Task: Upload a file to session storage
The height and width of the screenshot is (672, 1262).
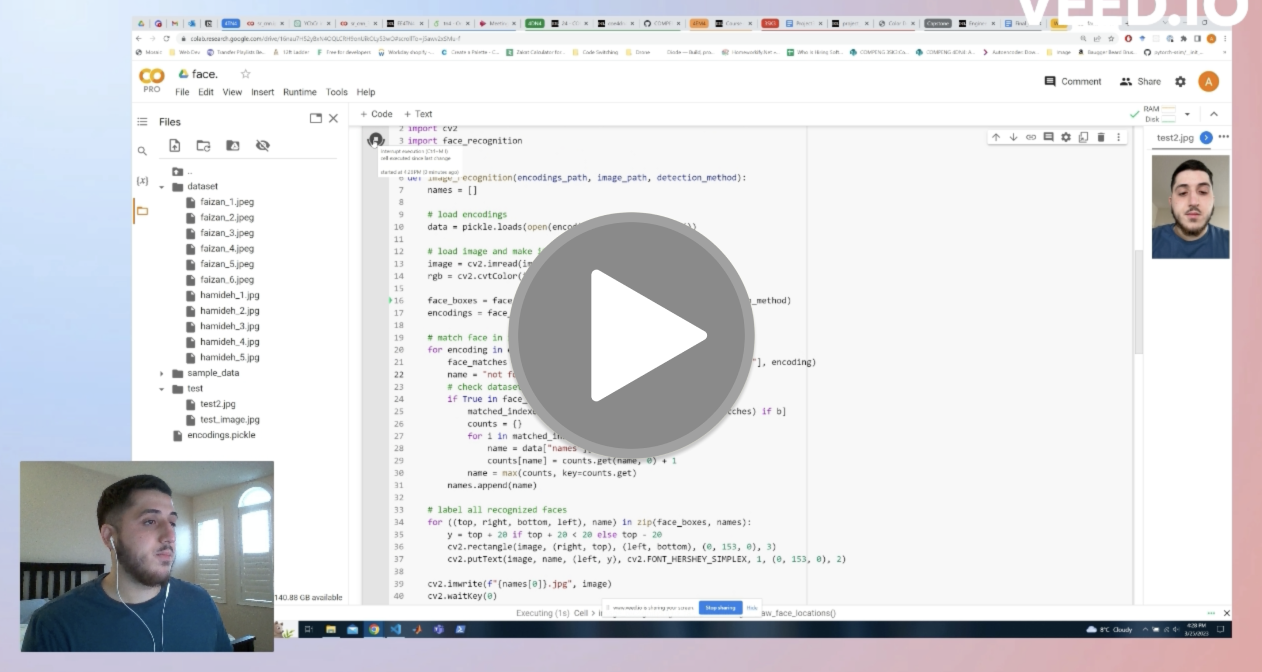Action: point(175,145)
